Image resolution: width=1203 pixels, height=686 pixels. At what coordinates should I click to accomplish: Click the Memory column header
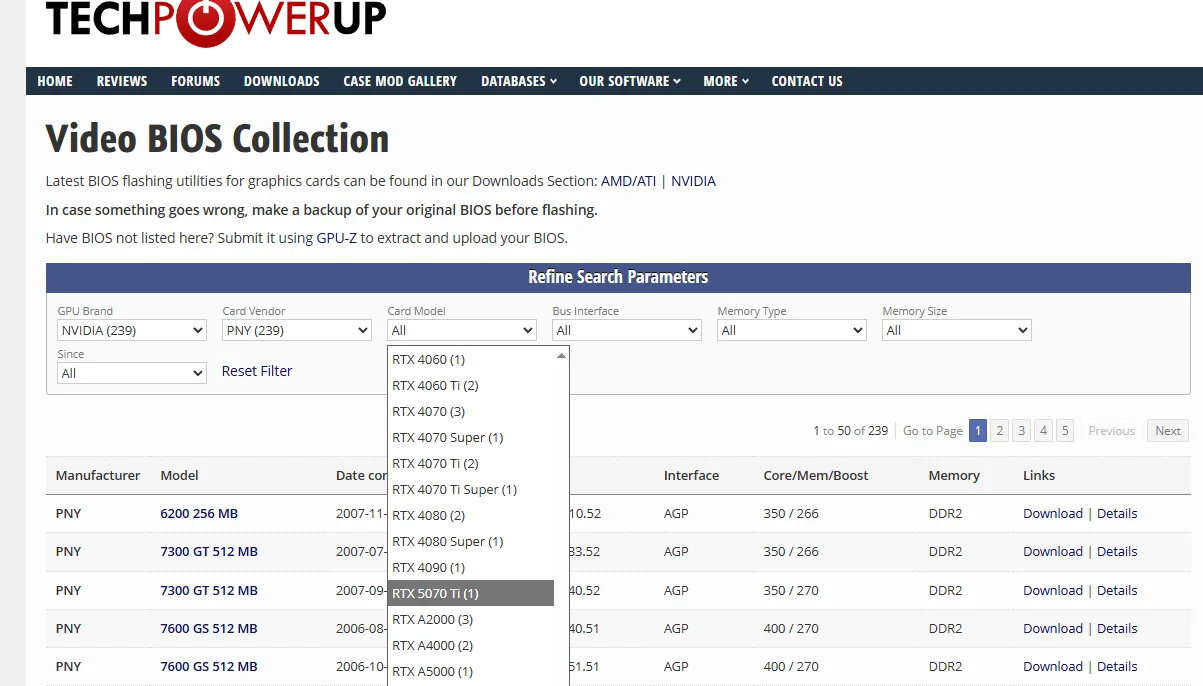954,476
